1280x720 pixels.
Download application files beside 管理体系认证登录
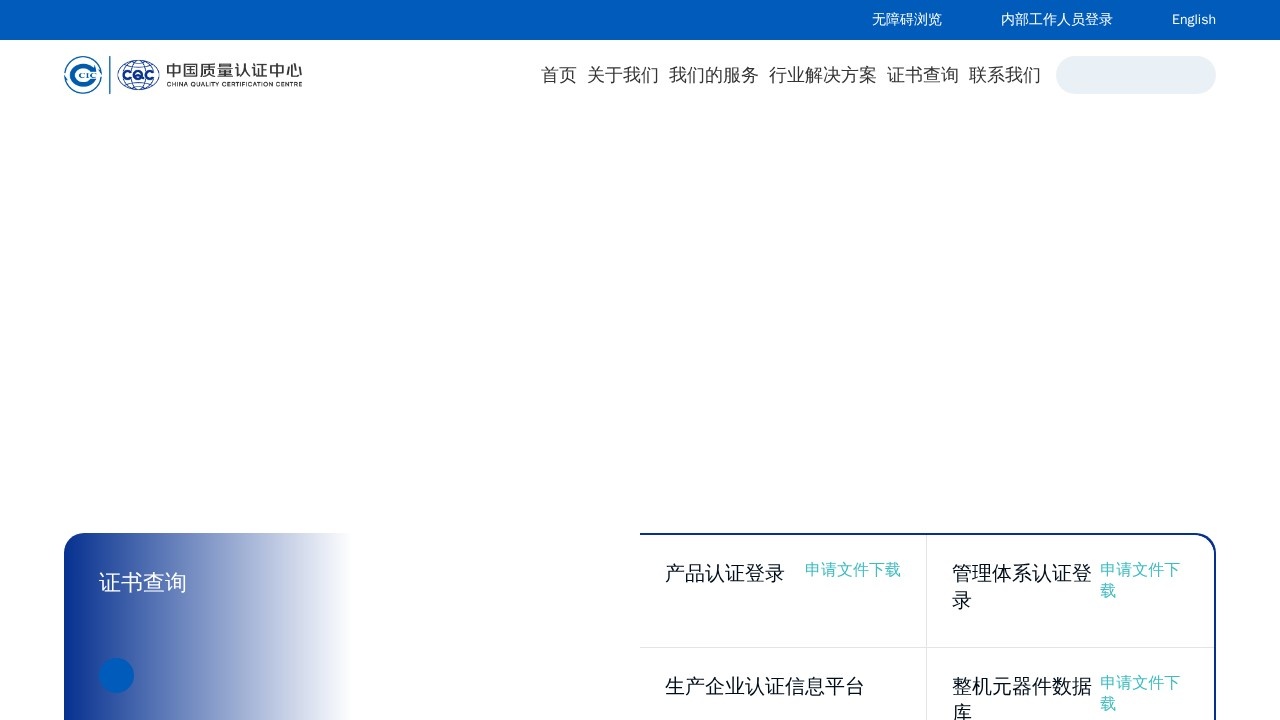(1141, 580)
